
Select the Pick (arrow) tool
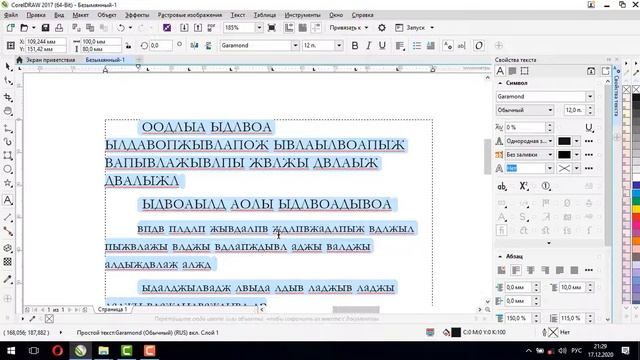(x=8, y=66)
